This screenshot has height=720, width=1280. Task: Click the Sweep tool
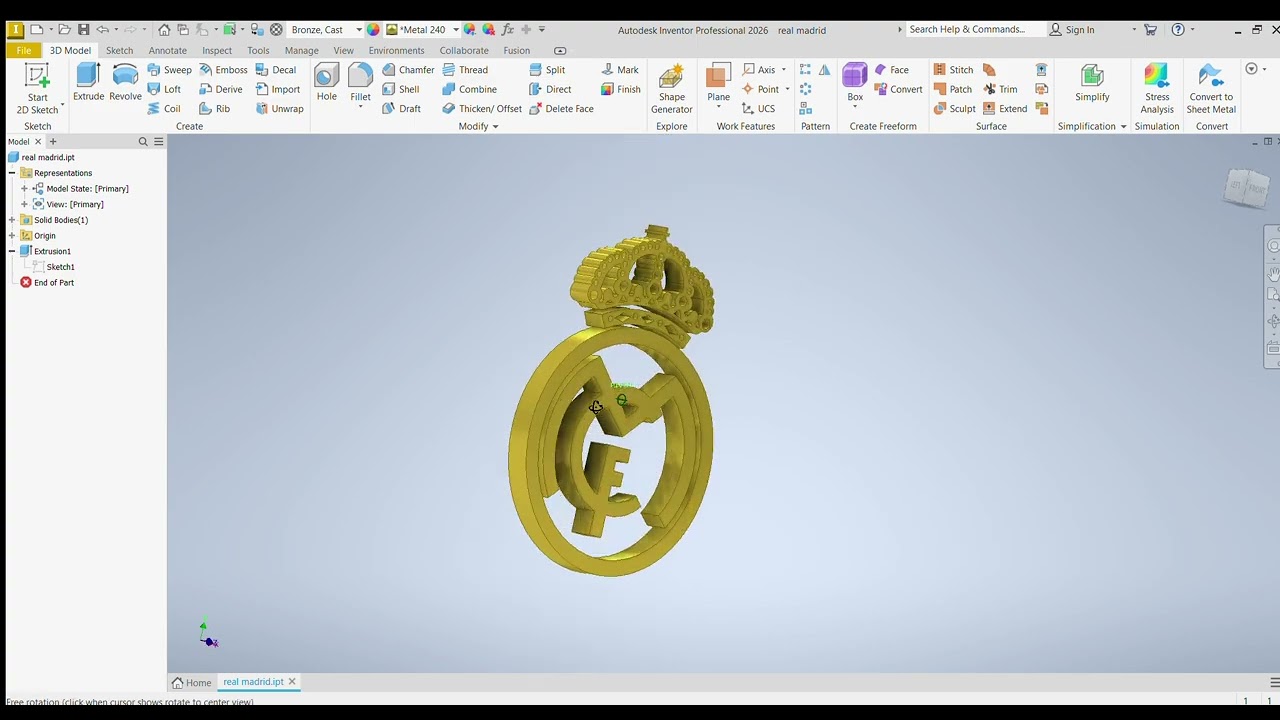[x=169, y=70]
